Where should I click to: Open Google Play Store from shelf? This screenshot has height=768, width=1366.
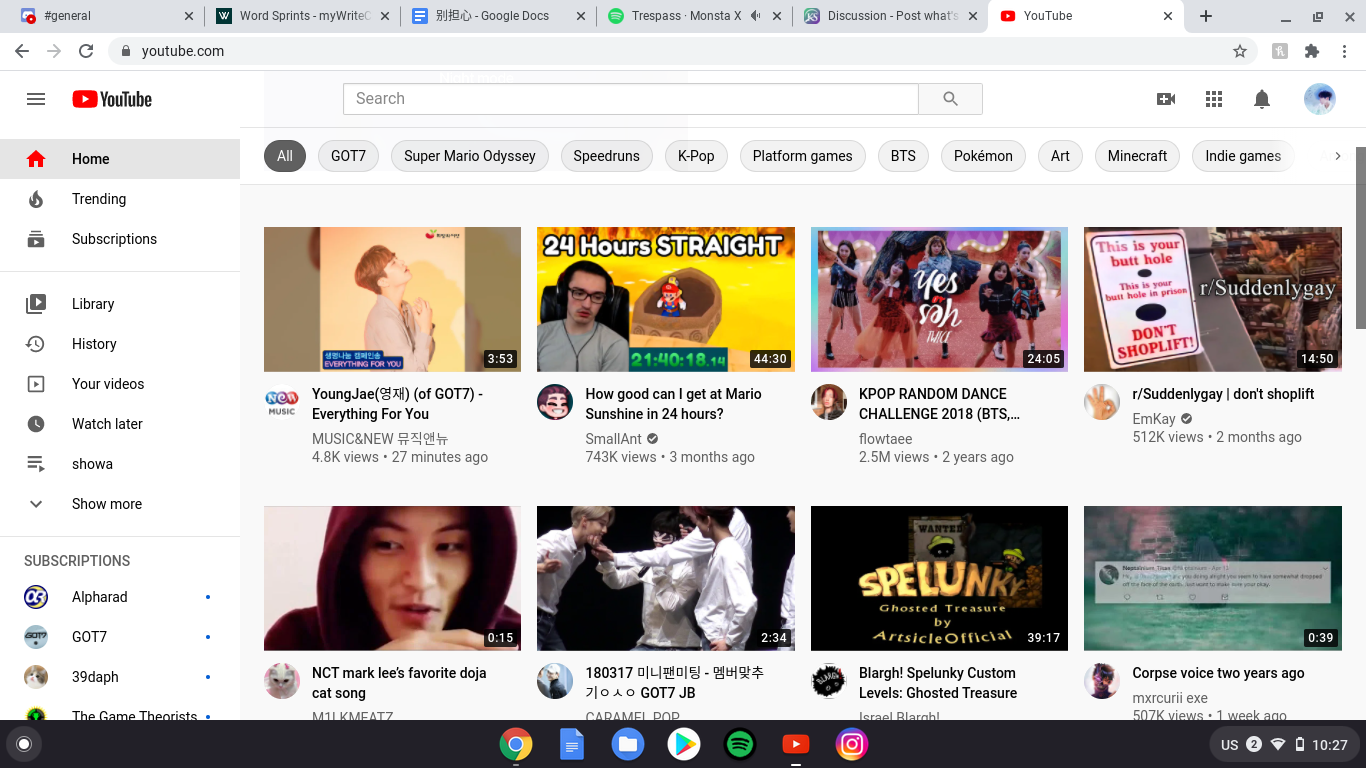point(684,744)
